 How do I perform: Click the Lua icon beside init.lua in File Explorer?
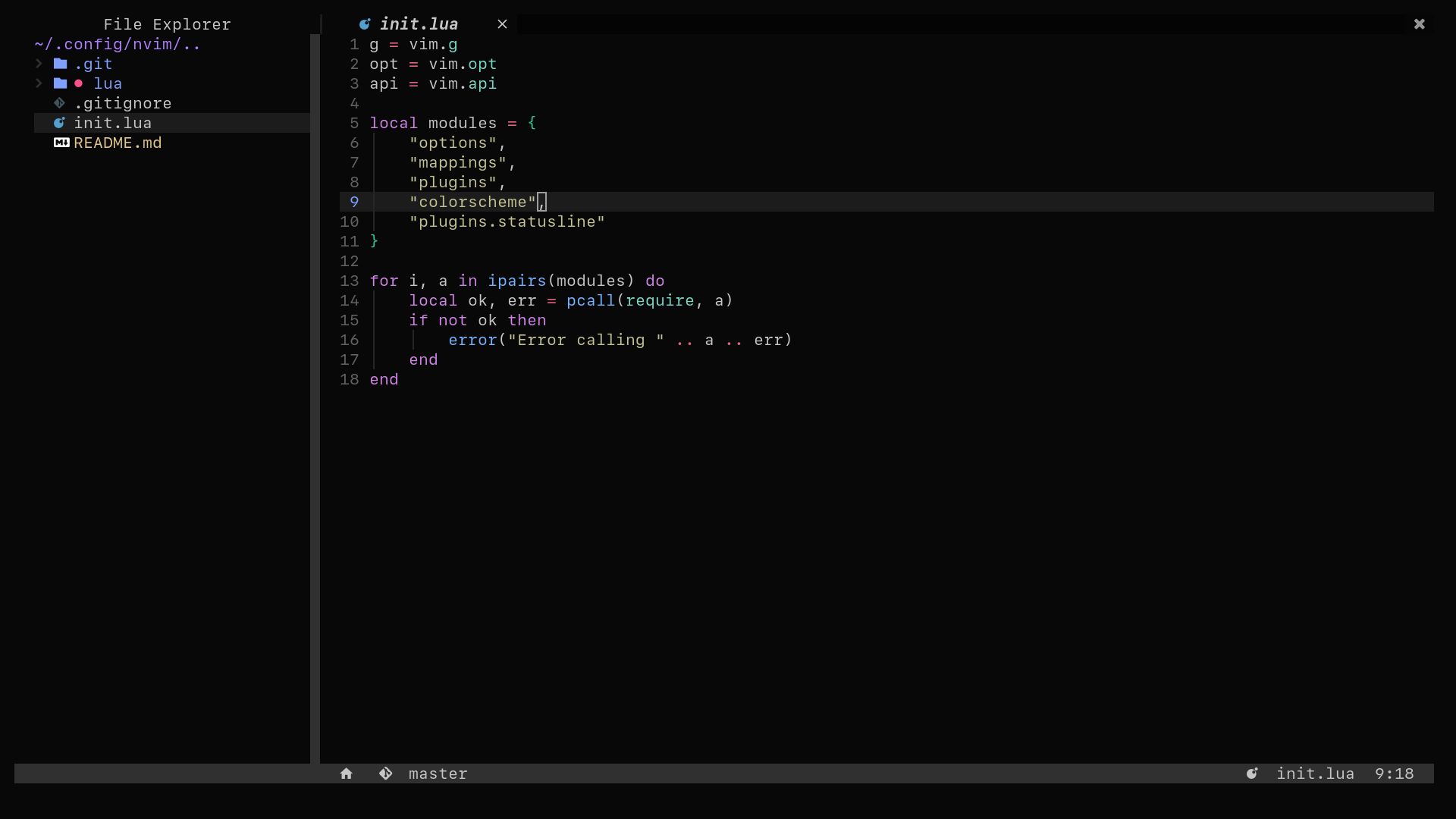60,123
